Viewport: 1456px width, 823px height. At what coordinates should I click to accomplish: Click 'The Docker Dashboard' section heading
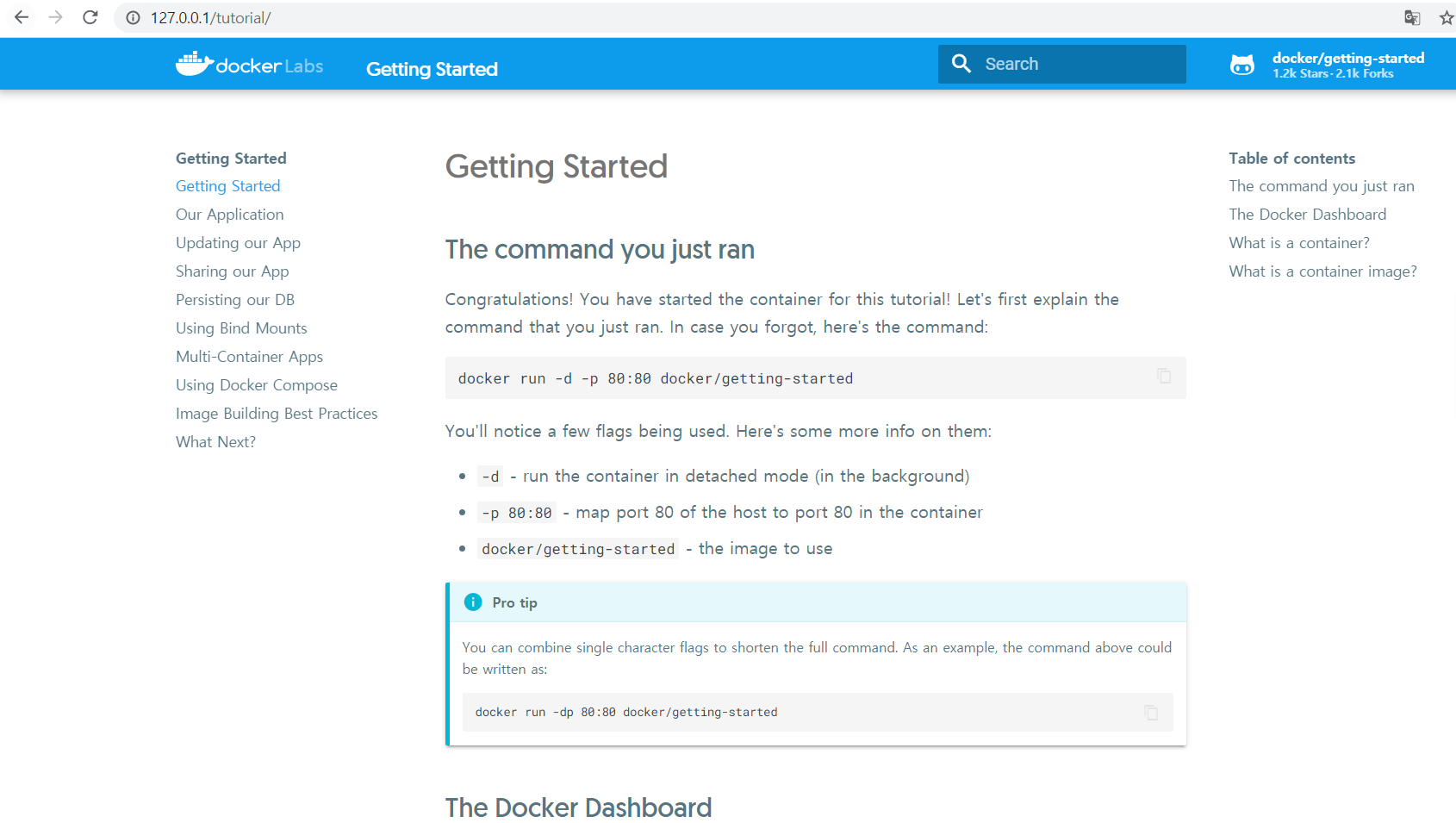click(579, 807)
